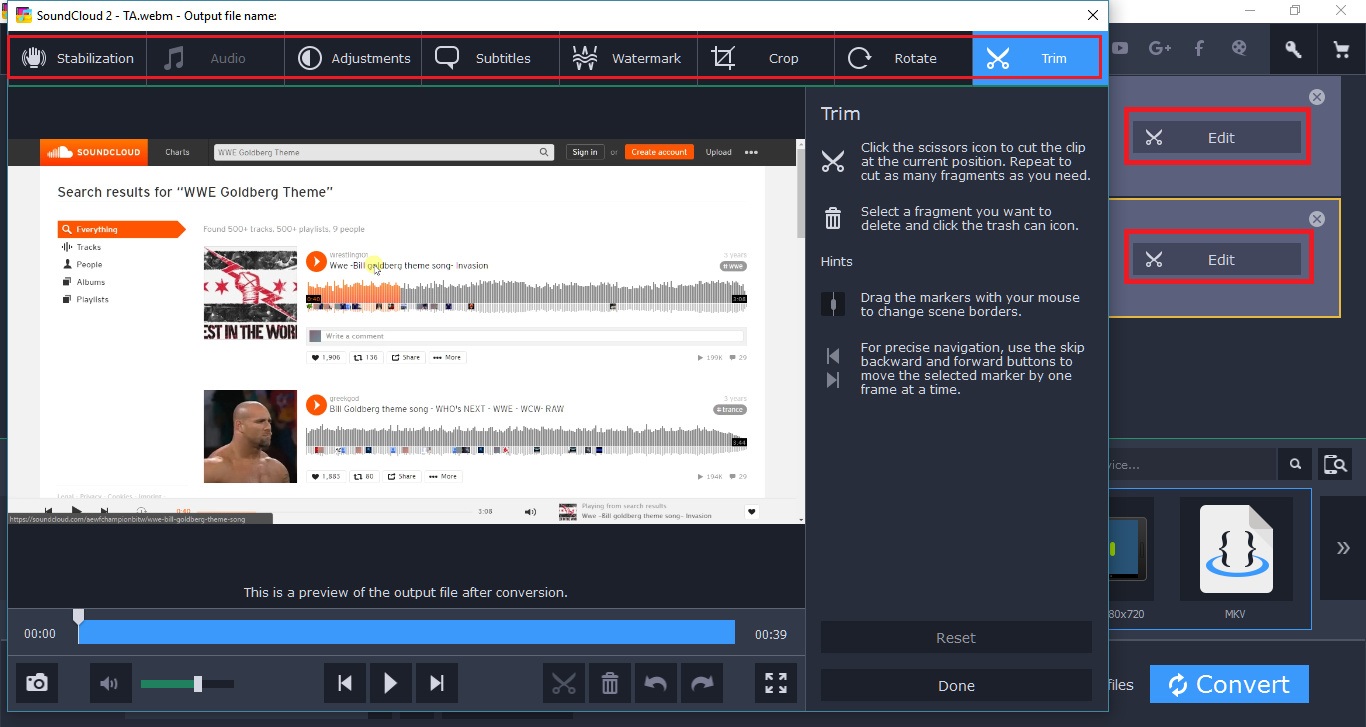Click the second Edit button

[x=1217, y=260]
